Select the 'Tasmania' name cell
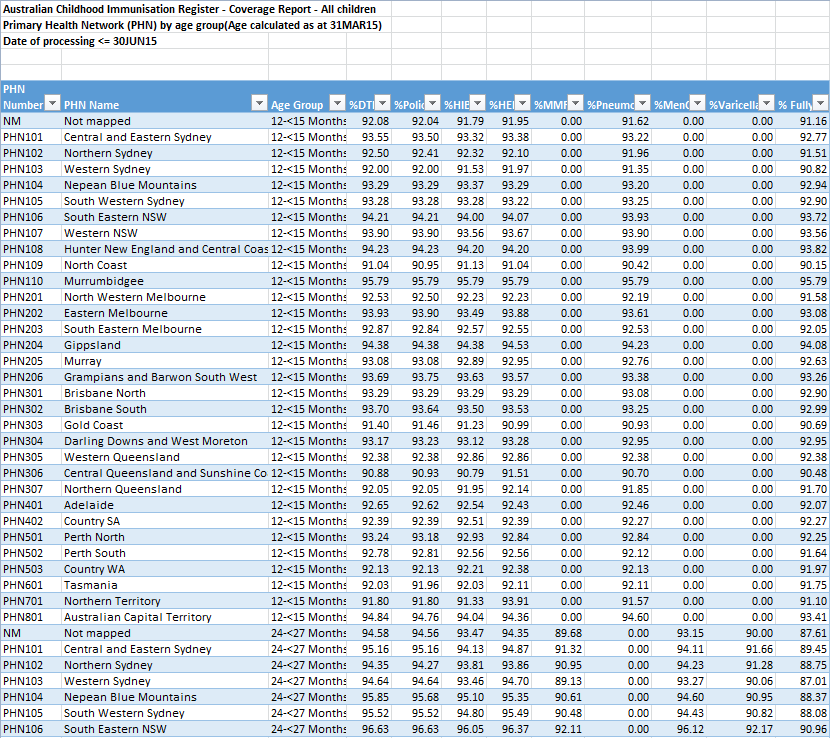Screen dimensions: 830x738 [165, 585]
